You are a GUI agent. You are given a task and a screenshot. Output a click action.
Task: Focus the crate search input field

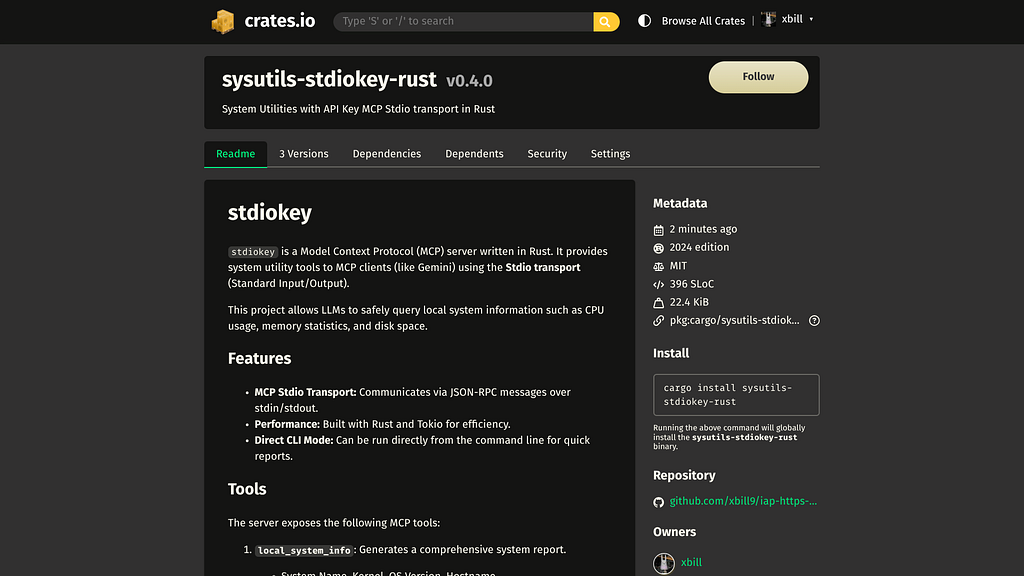[463, 22]
